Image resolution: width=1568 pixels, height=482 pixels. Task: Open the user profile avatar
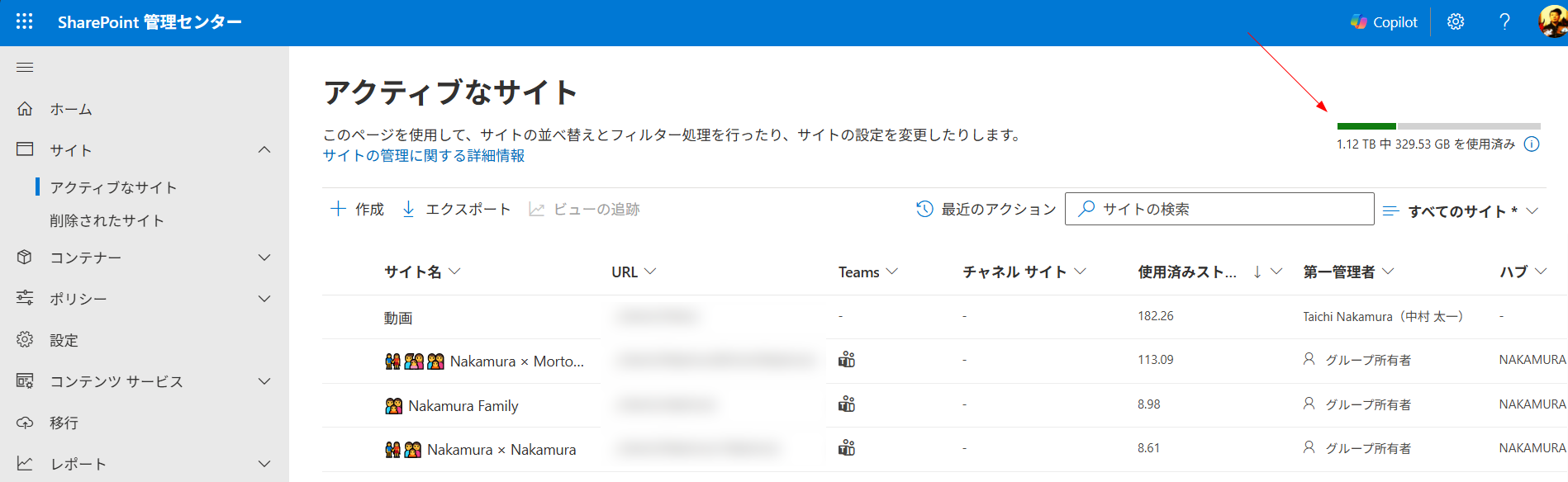(1552, 22)
